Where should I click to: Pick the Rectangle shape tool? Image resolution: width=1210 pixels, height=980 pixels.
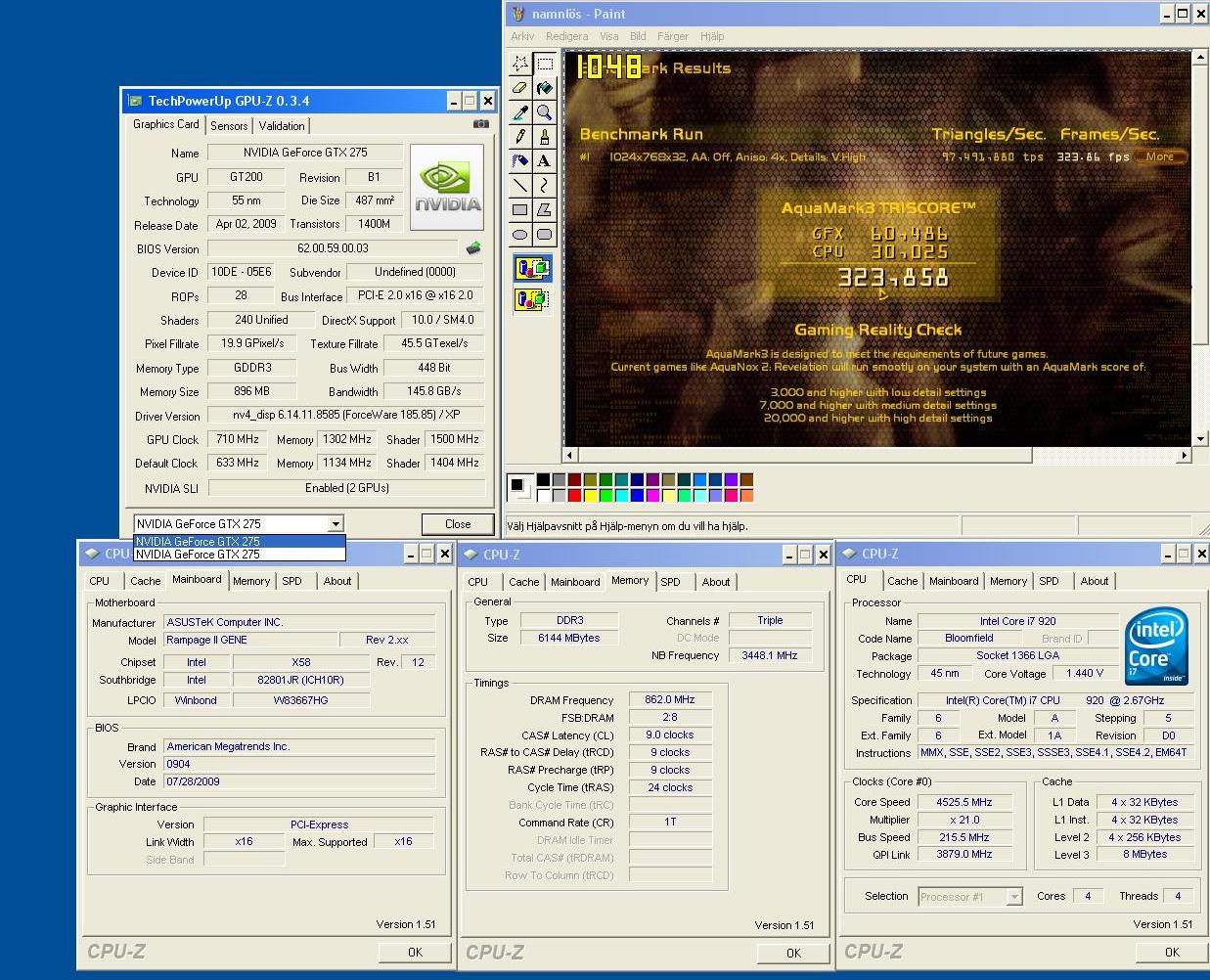pos(520,209)
